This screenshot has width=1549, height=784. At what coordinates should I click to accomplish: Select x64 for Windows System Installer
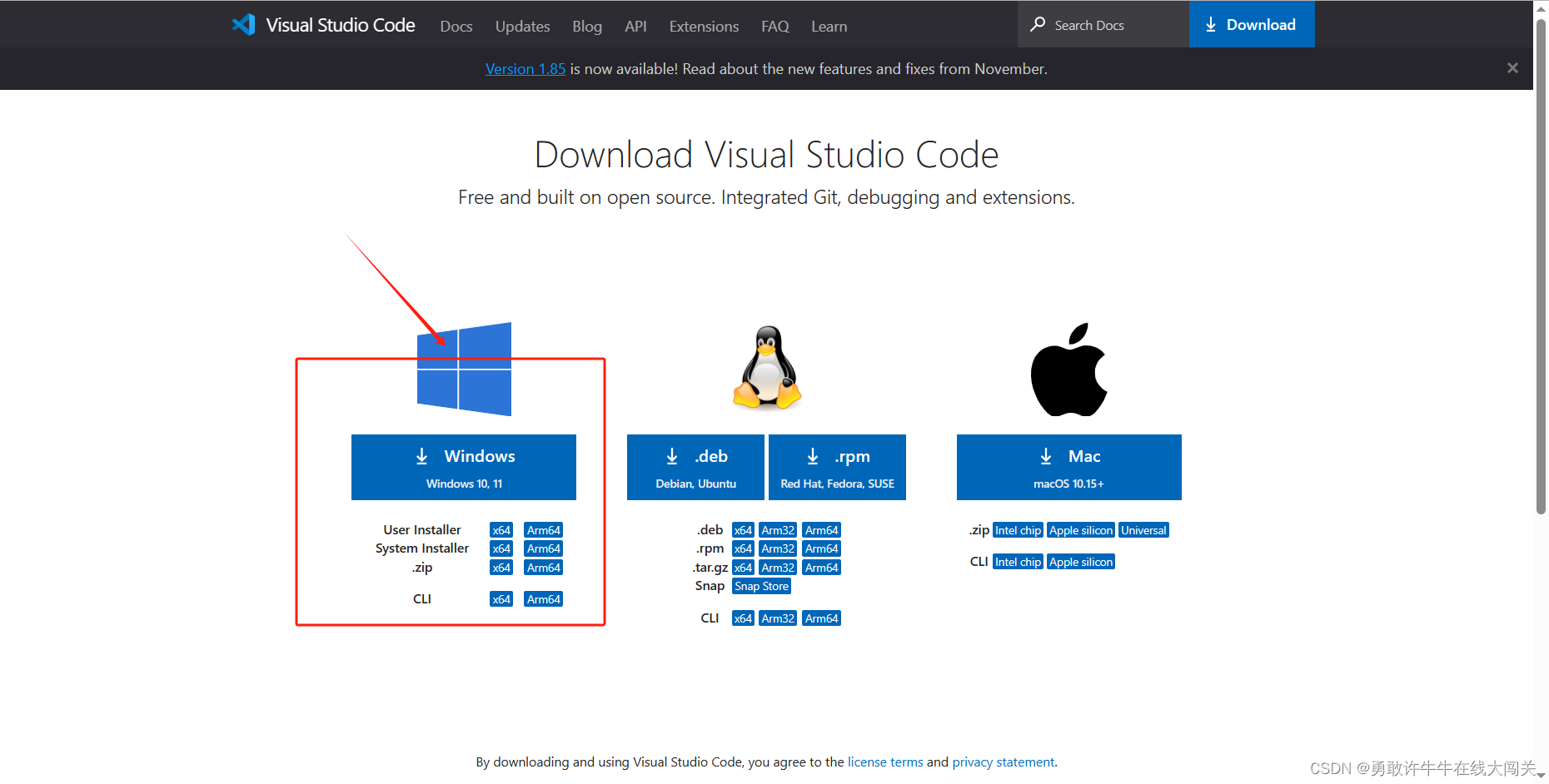click(x=501, y=548)
